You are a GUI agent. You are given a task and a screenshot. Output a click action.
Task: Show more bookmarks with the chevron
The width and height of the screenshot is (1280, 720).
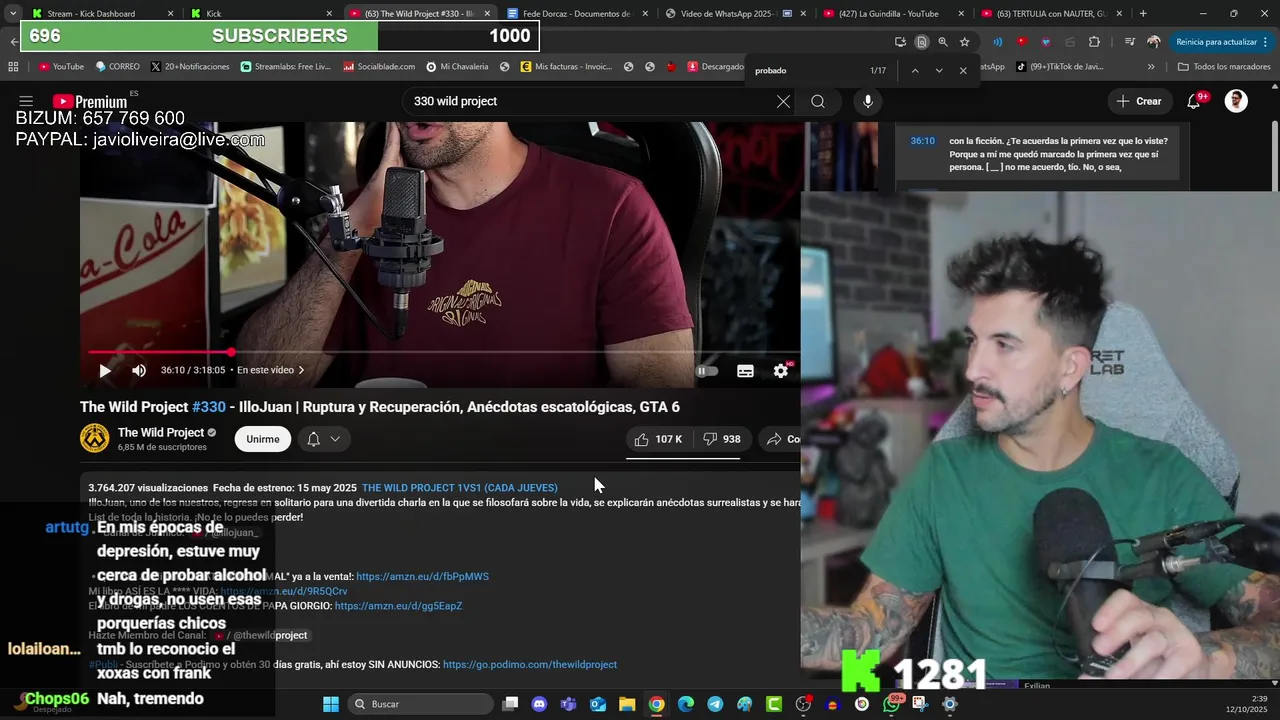(x=1151, y=67)
